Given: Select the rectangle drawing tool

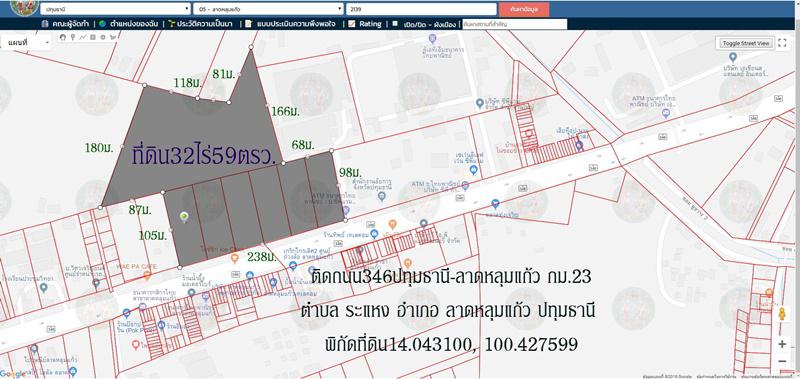Looking at the screenshot, I should pos(93,37).
